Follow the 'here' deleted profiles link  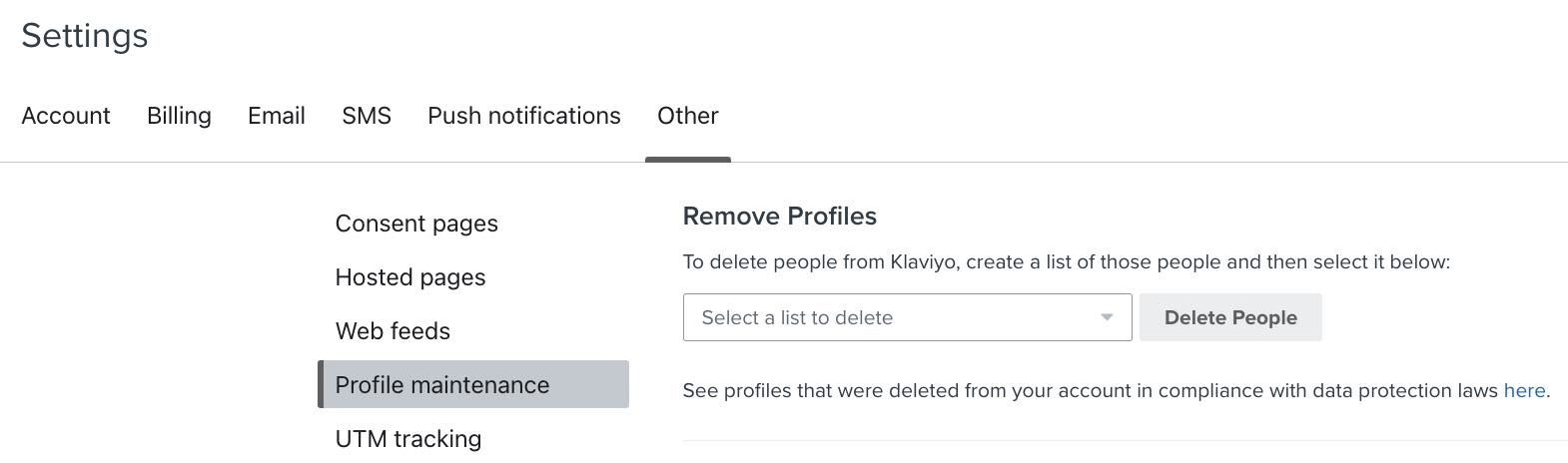[1524, 390]
